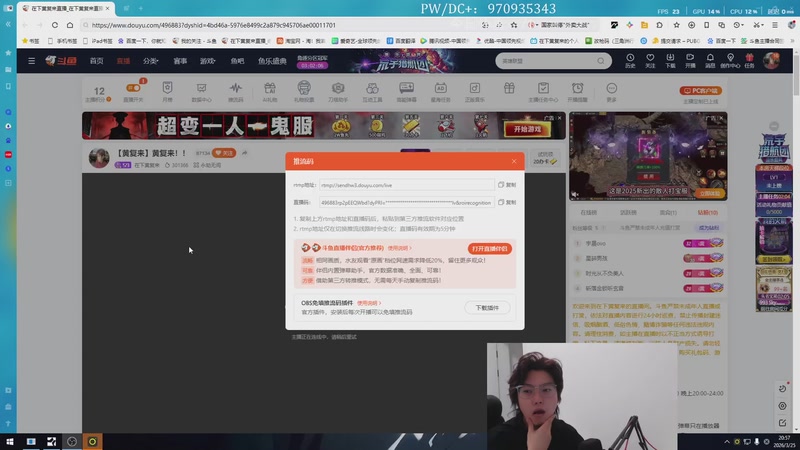Open 鱼吧 in Douyu navigation

[237, 61]
